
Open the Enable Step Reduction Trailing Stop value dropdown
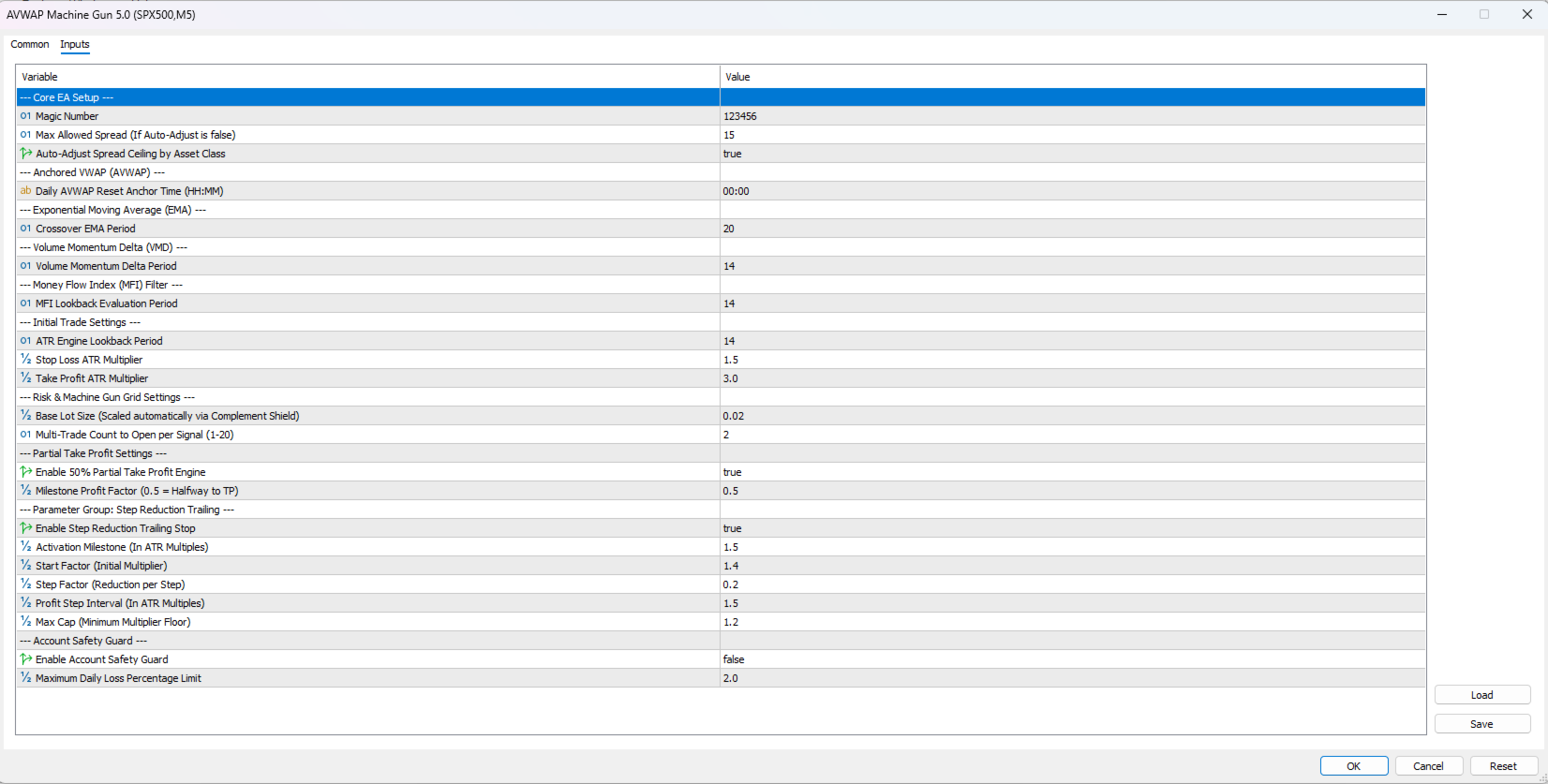1073,528
